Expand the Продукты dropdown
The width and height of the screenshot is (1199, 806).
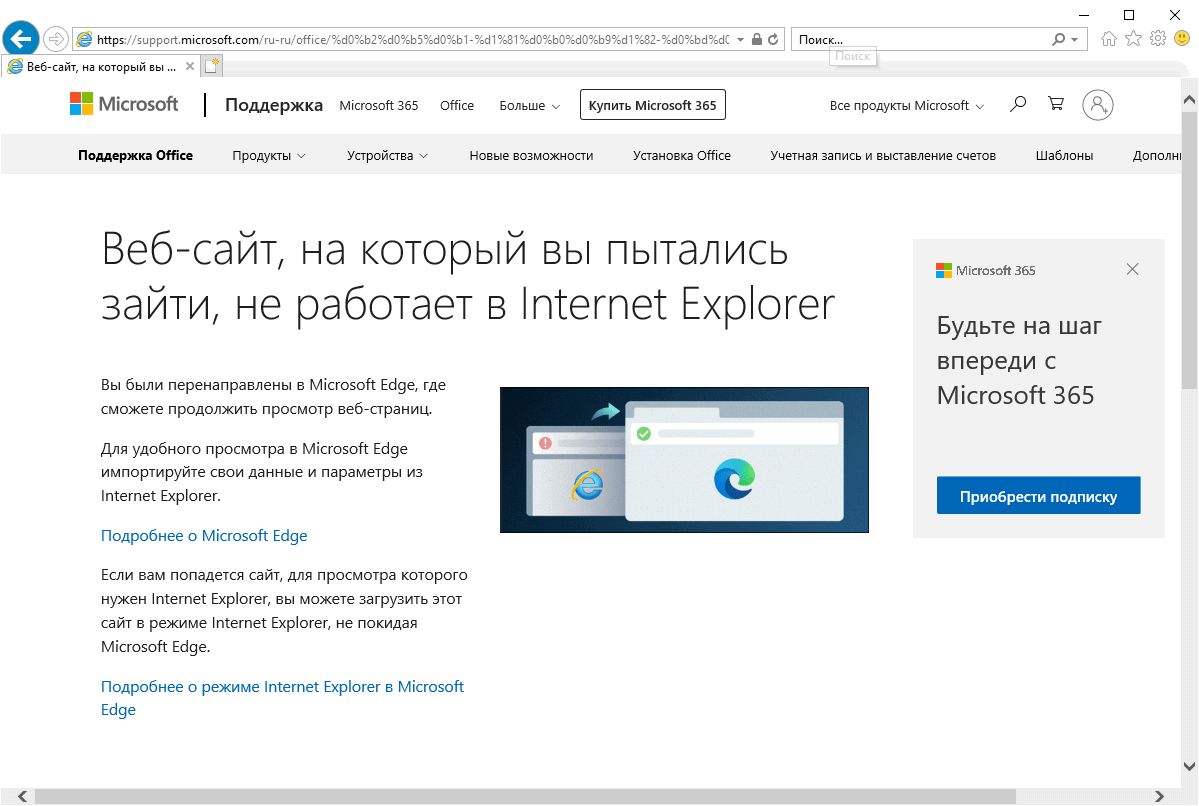tap(268, 155)
